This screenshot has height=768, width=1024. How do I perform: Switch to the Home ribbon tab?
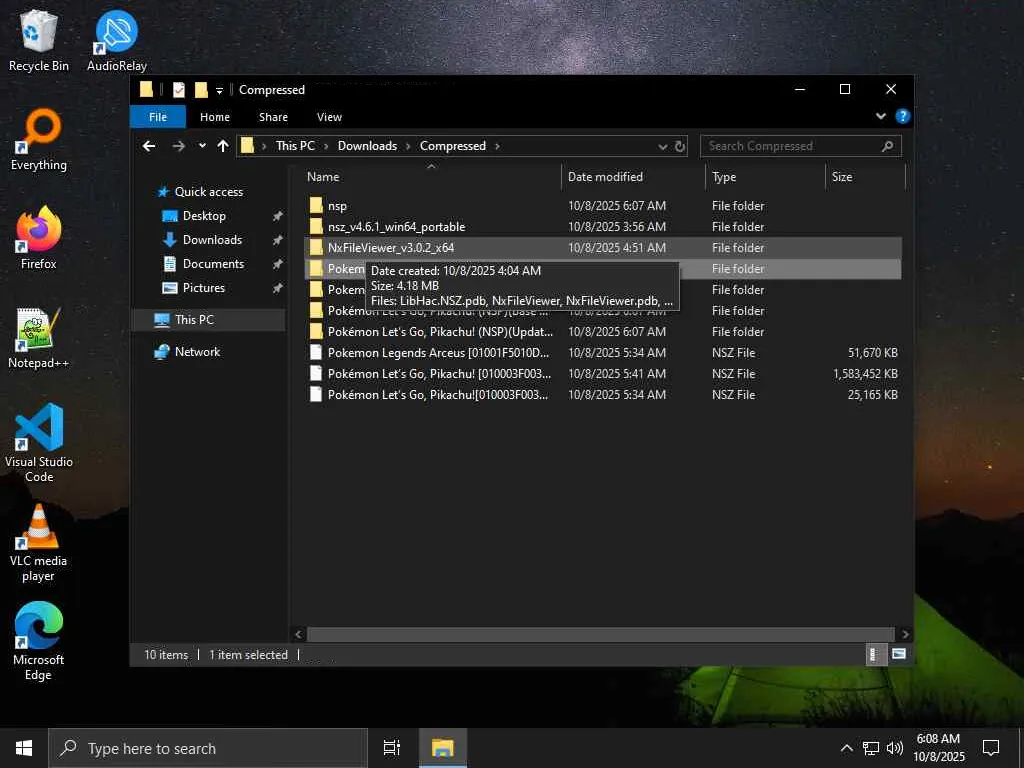215,117
